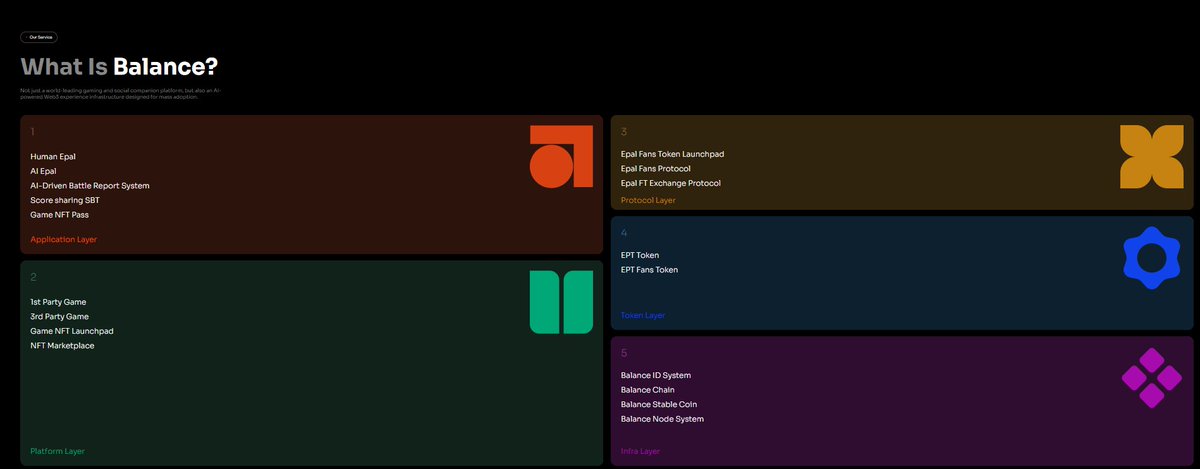Screen dimensions: 1200x469
Task: Click Epal Fans Token Launchpad
Action: coord(672,154)
